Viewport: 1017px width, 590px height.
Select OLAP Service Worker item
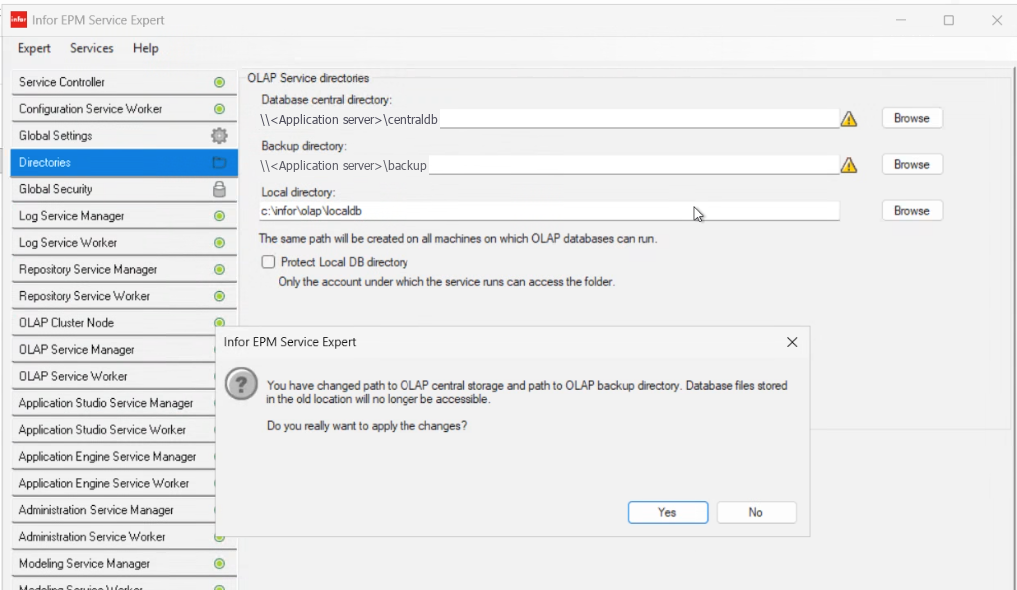(114, 376)
